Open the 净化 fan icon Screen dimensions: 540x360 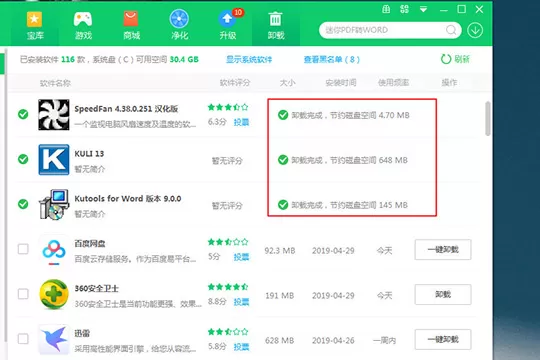pyautogui.click(x=179, y=25)
